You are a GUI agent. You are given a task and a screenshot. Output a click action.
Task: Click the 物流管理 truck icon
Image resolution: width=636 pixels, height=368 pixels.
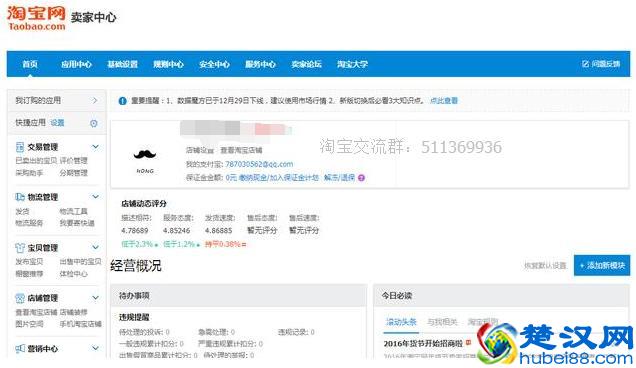[20, 197]
